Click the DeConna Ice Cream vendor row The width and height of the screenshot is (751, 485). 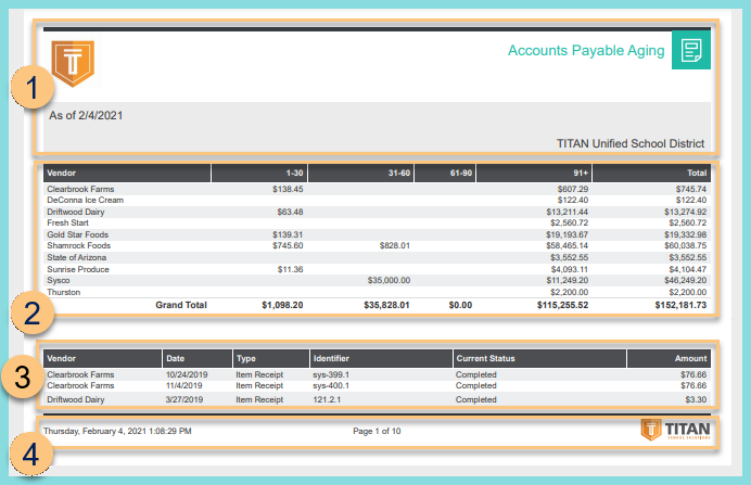[377, 200]
